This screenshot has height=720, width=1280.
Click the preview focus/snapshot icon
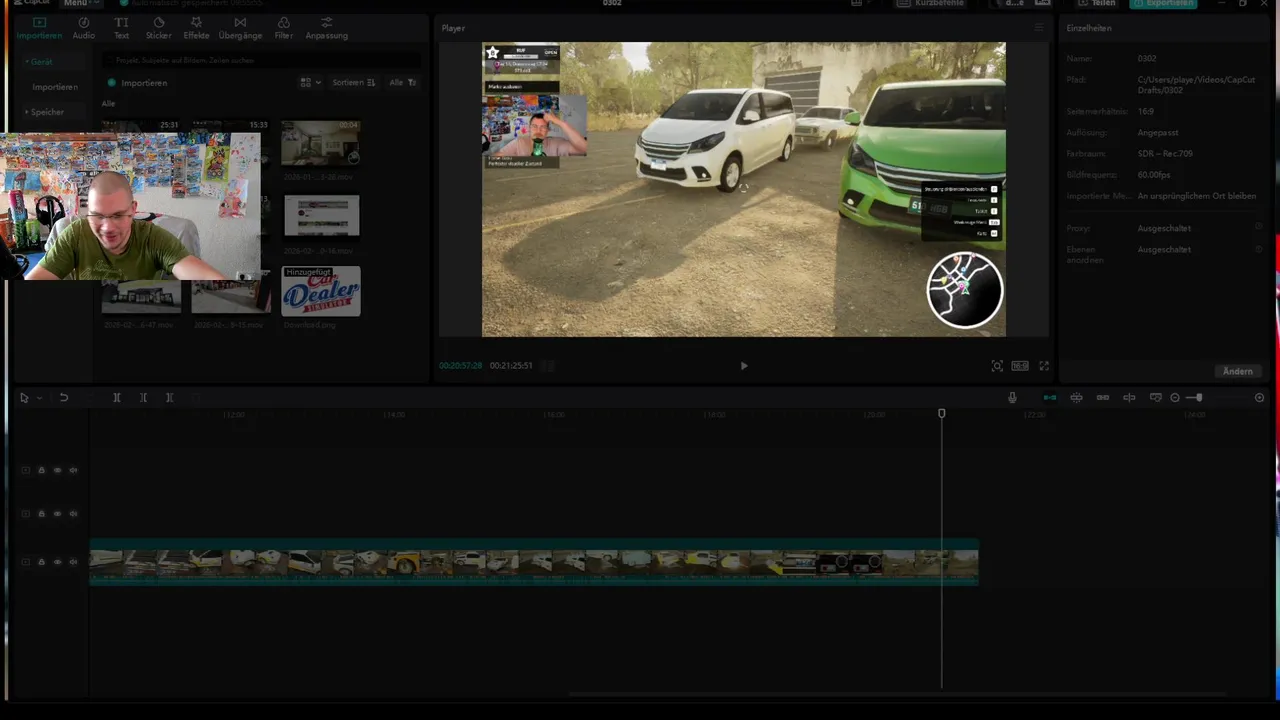tap(997, 366)
